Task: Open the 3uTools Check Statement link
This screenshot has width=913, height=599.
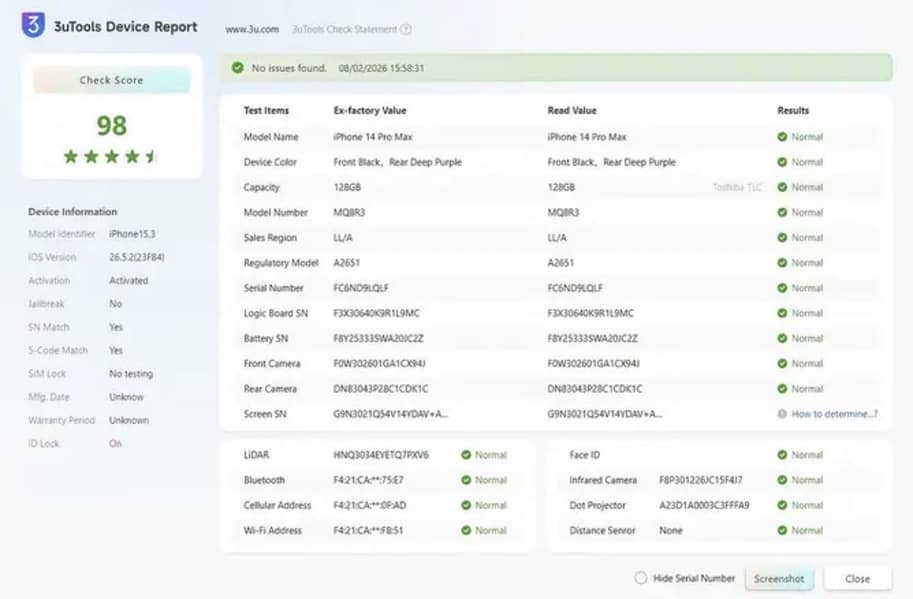Action: (x=344, y=29)
